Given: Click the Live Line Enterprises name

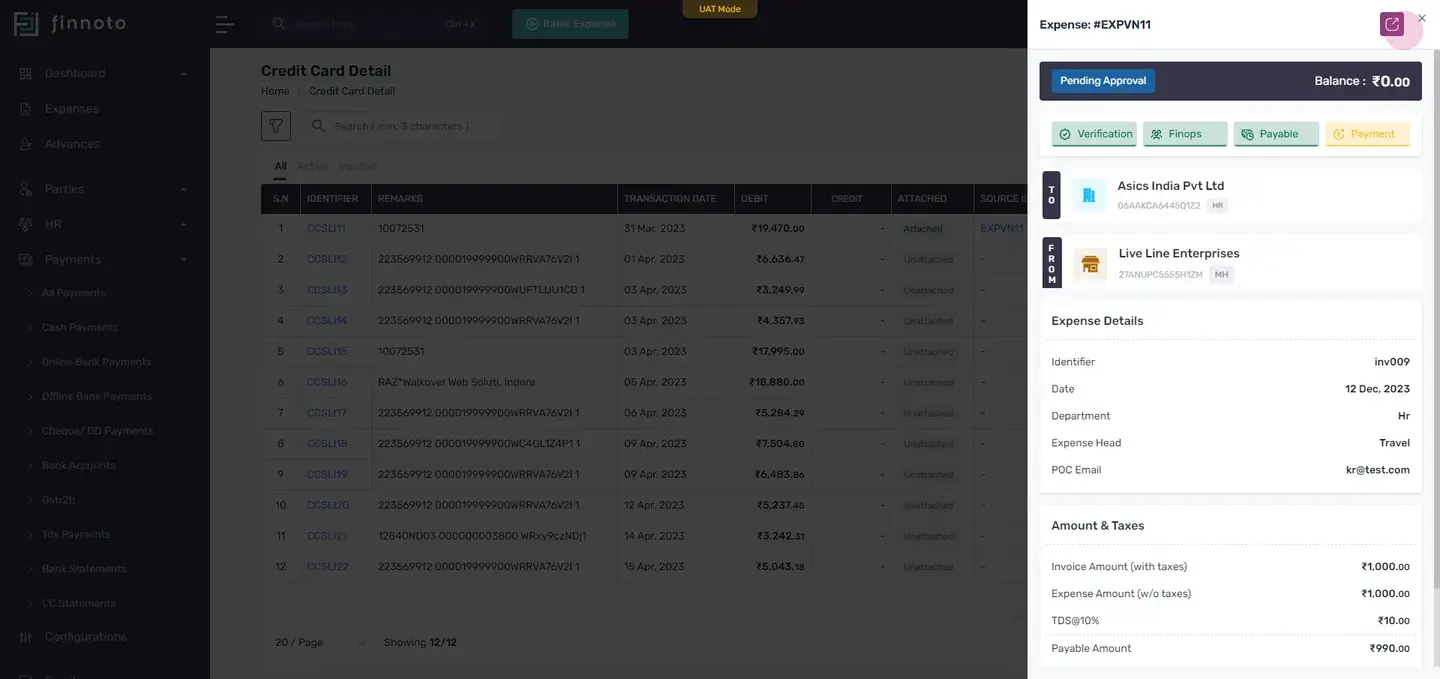Looking at the screenshot, I should (x=1179, y=254).
